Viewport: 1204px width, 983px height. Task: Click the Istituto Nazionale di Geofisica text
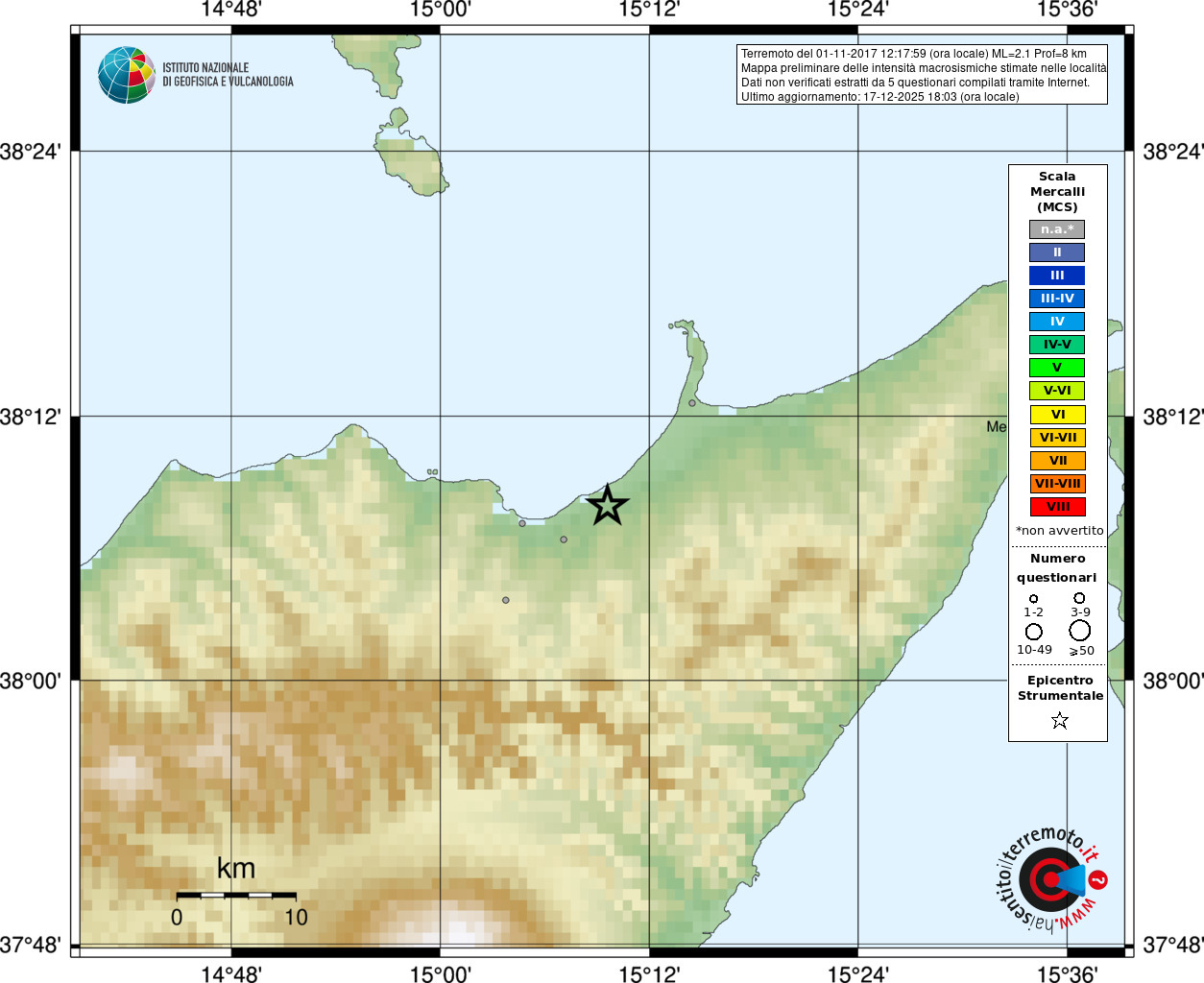coord(228,75)
